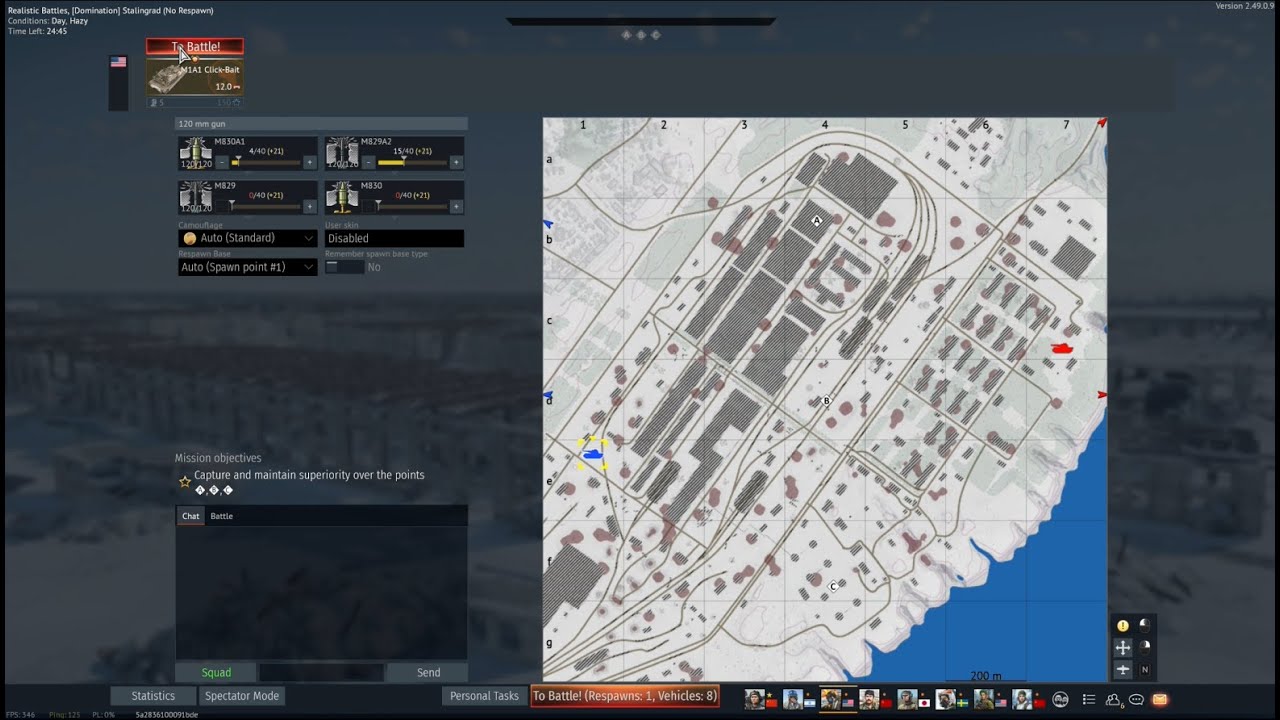Image resolution: width=1280 pixels, height=720 pixels.
Task: Select the M830A1 shell icon
Action: pyautogui.click(x=195, y=155)
